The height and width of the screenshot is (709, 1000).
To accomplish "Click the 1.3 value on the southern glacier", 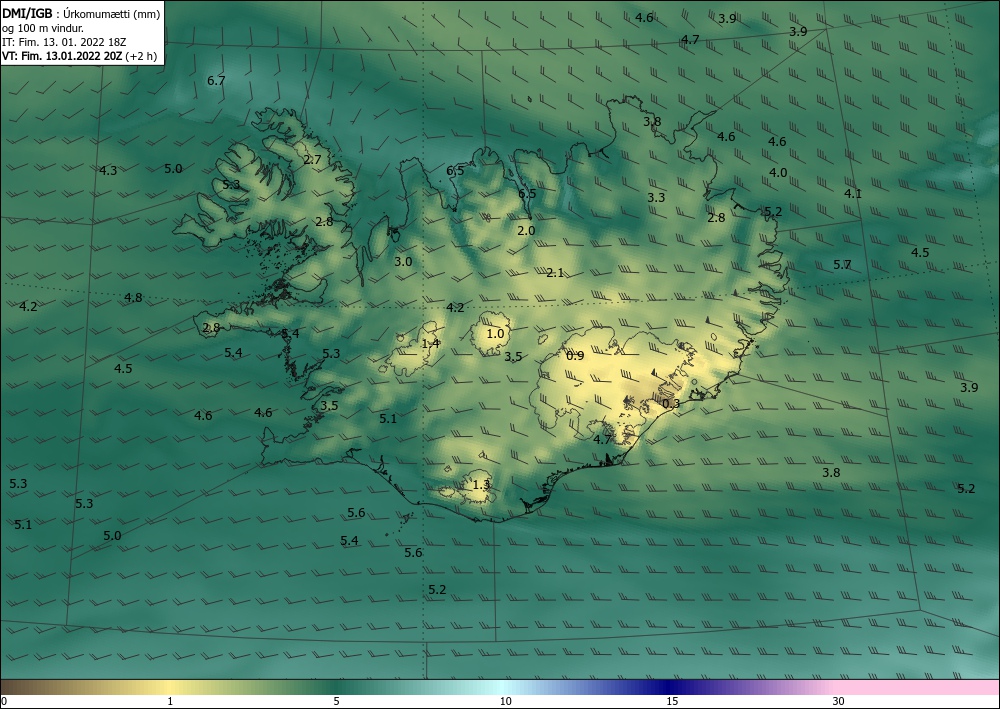I will click(481, 485).
